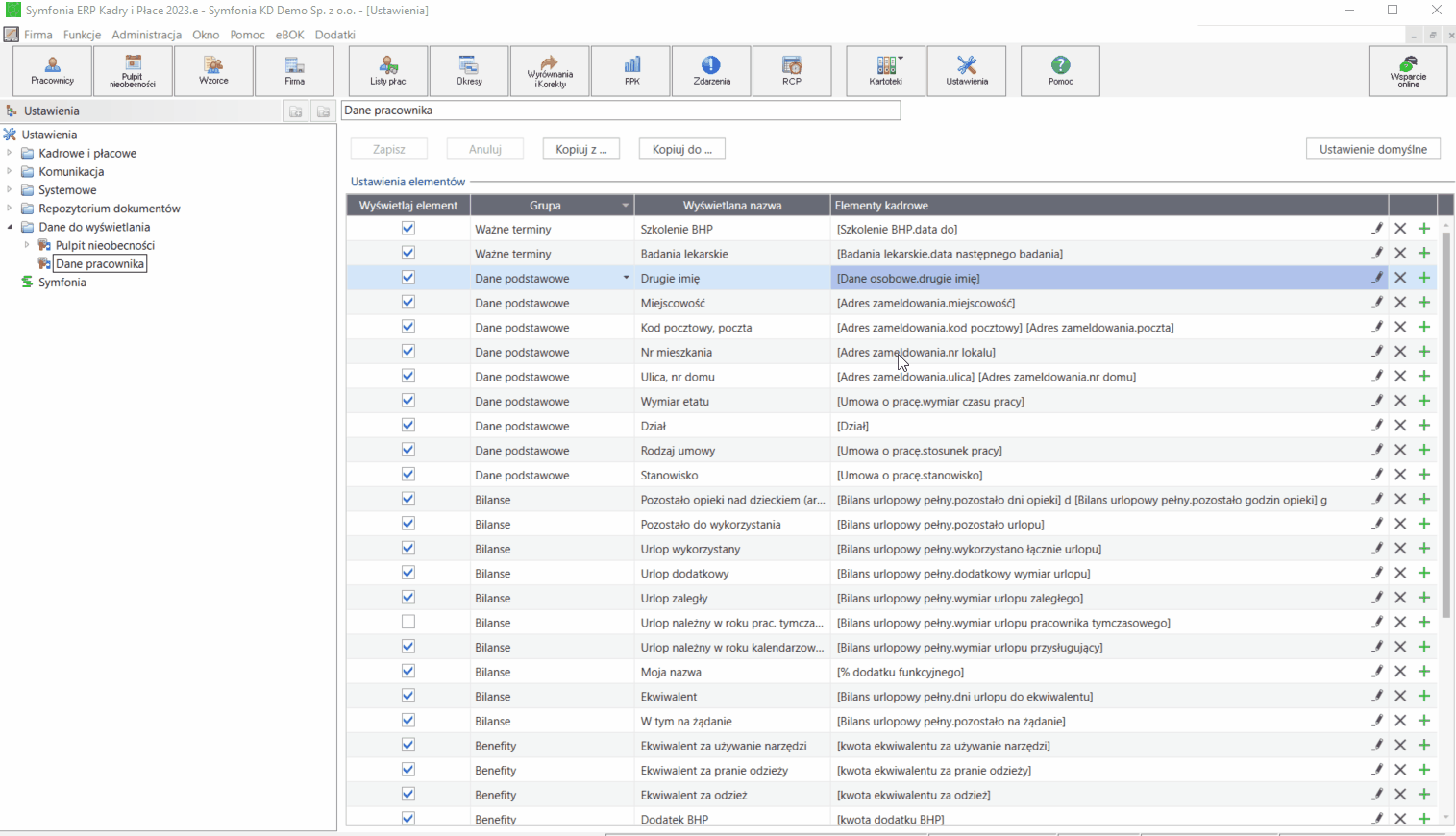Collapse the Dane do wyświetlania tree node

[x=10, y=227]
